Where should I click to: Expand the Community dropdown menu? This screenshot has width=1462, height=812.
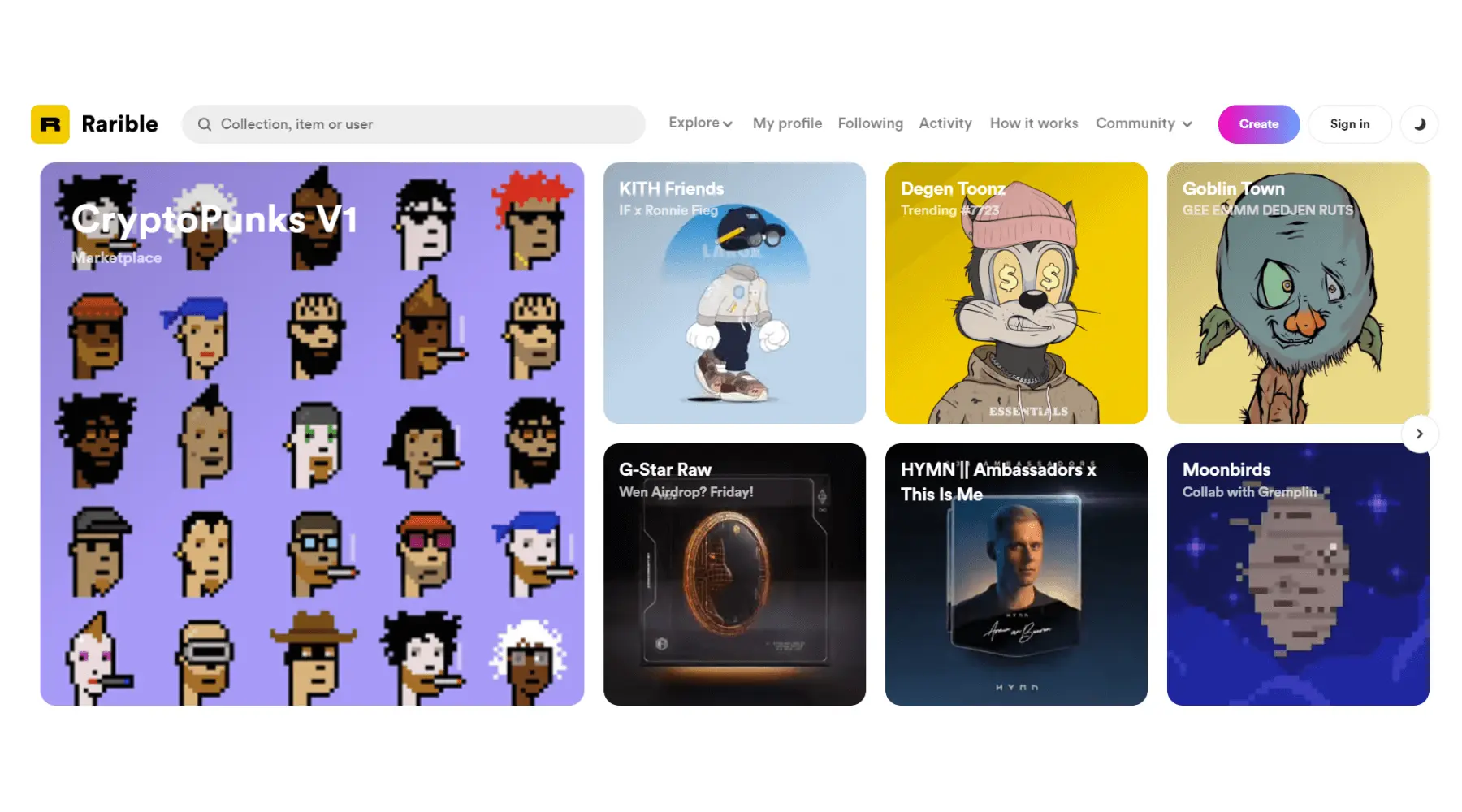[x=1144, y=123]
